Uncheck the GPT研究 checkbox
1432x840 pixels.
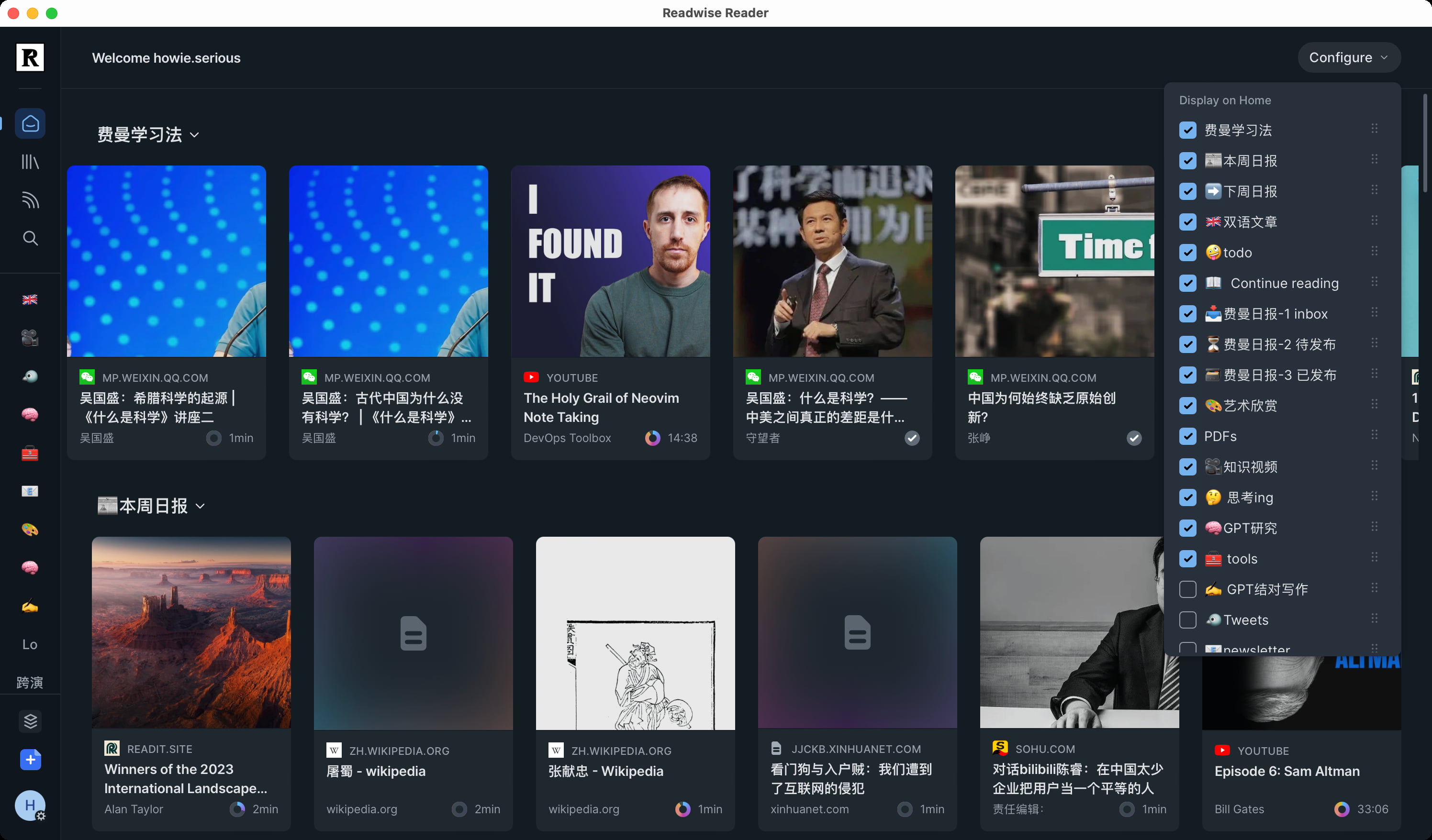coord(1187,528)
